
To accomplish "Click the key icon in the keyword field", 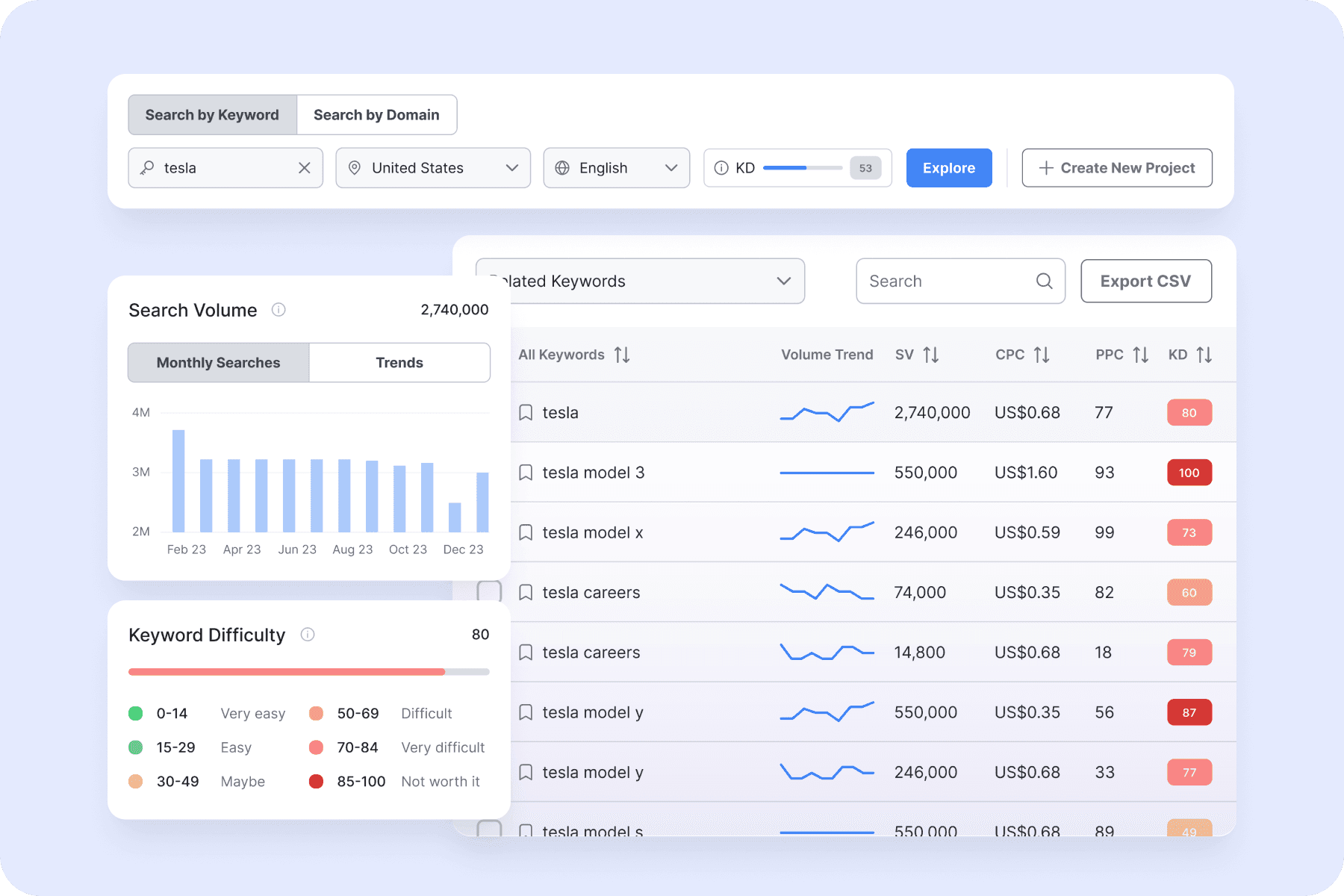I will pos(147,168).
